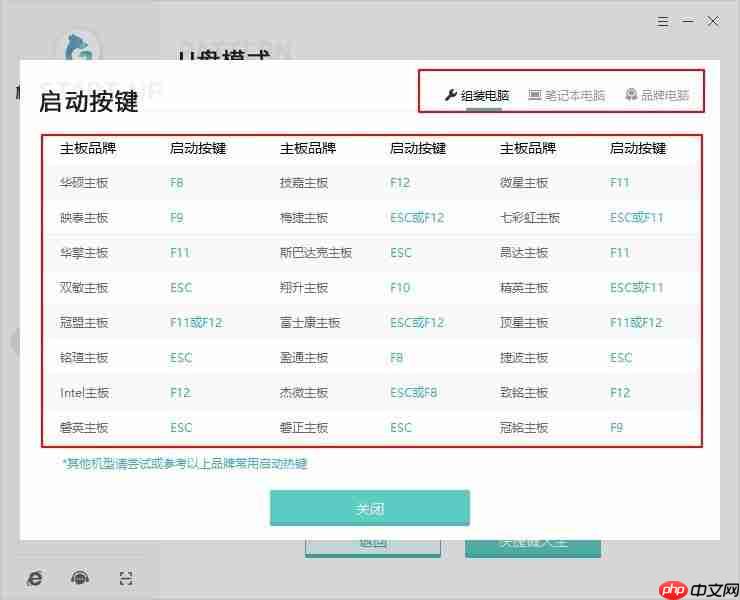Click the 梅捷主板 cell

click(303, 218)
